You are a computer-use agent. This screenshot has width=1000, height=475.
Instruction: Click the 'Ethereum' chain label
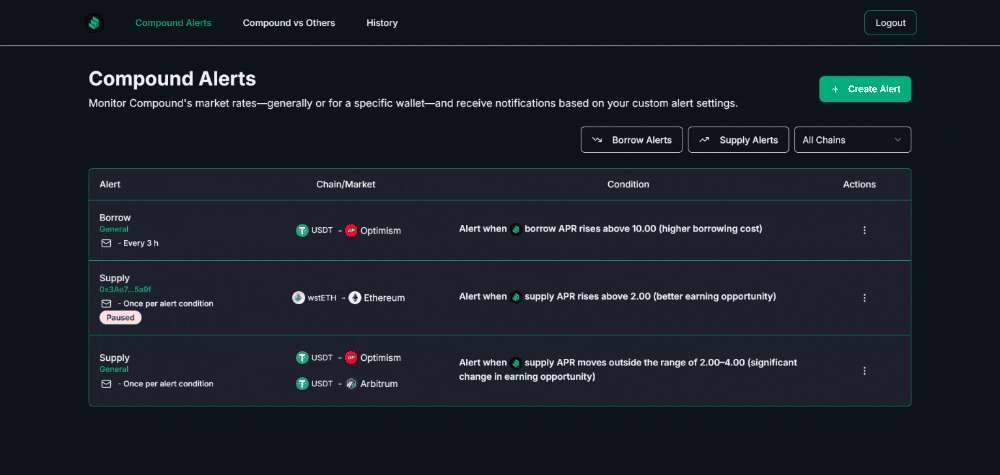coord(385,298)
